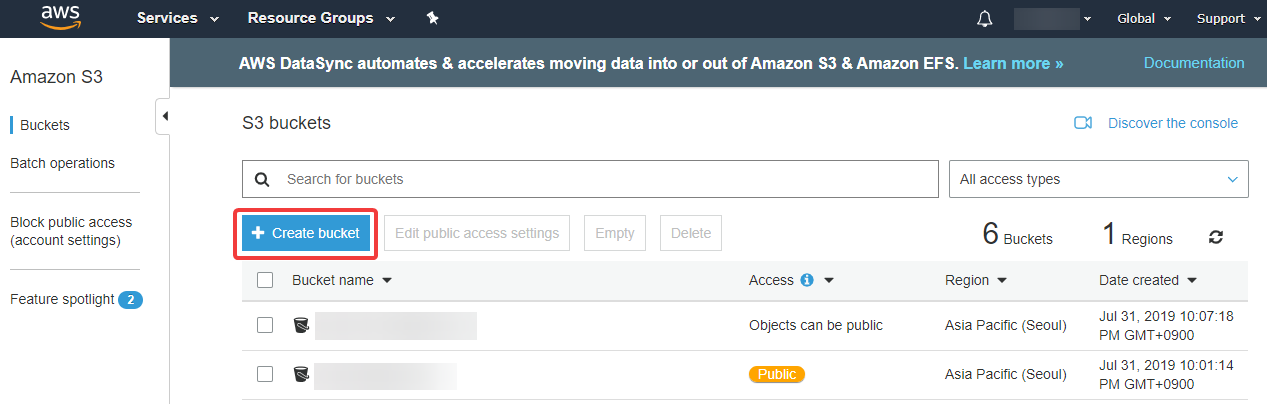This screenshot has width=1267, height=404.
Task: Sort by Date created column
Action: (1148, 280)
